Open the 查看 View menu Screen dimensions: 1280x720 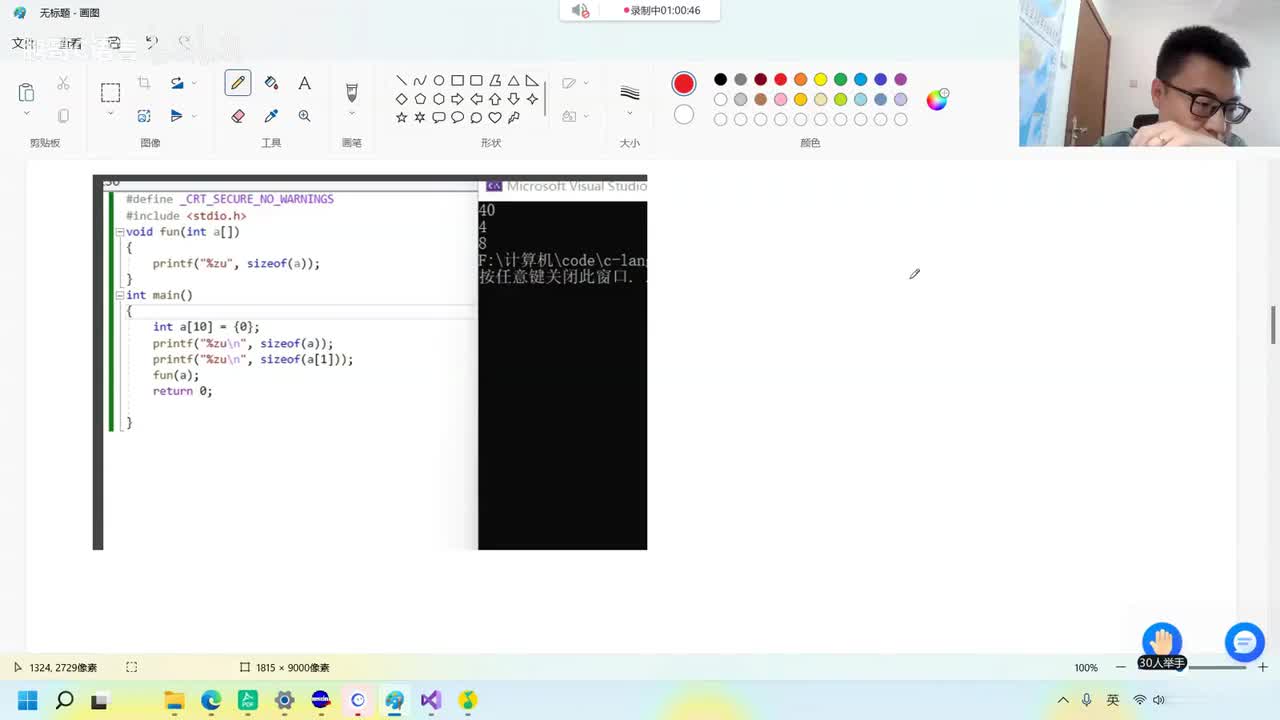click(x=70, y=44)
